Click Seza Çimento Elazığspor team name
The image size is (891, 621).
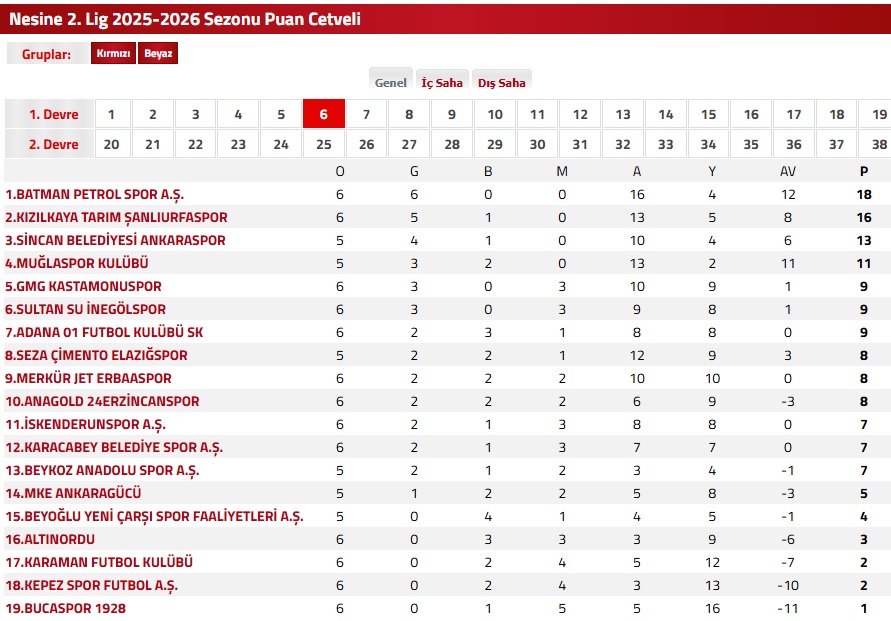tap(96, 355)
